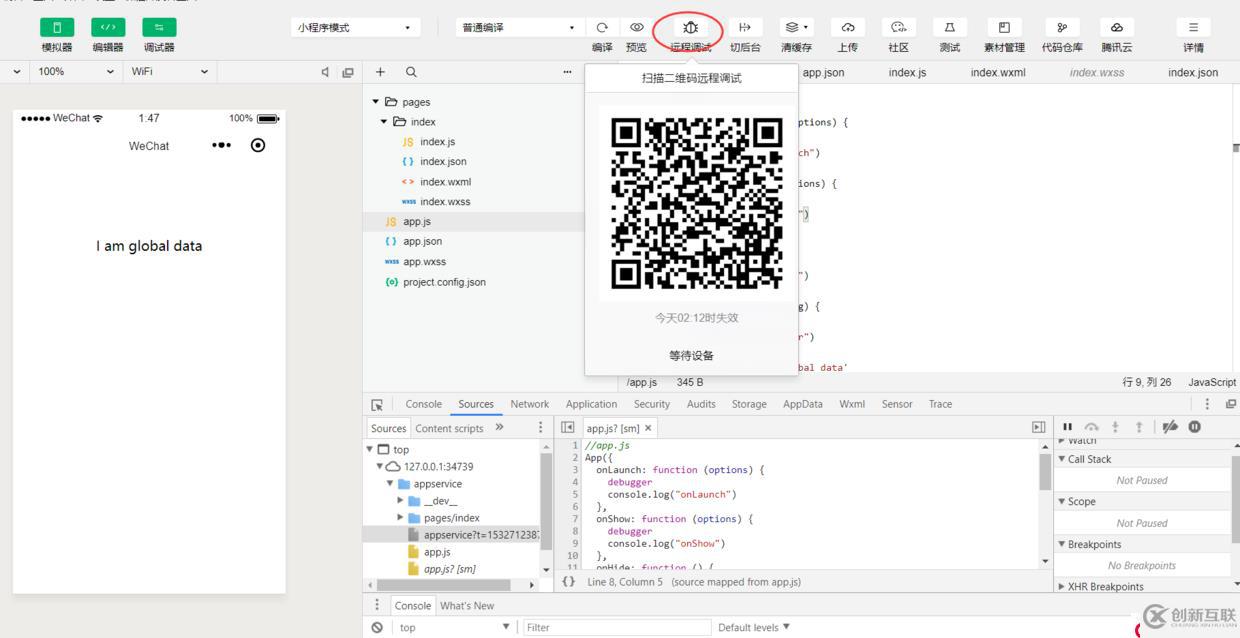The width and height of the screenshot is (1240, 638).
Task: Click the console Filter input field
Action: tap(614, 627)
